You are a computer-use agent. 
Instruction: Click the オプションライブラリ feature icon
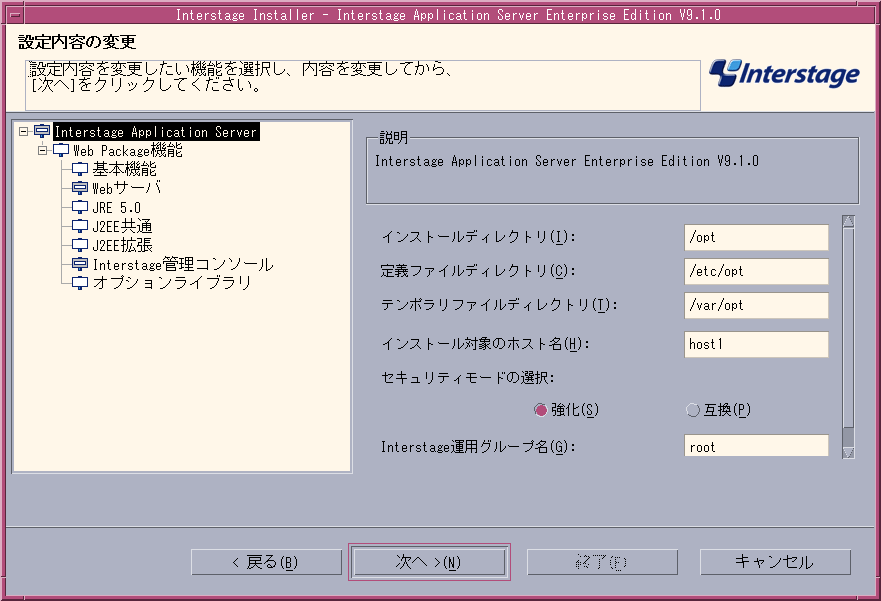coord(80,283)
